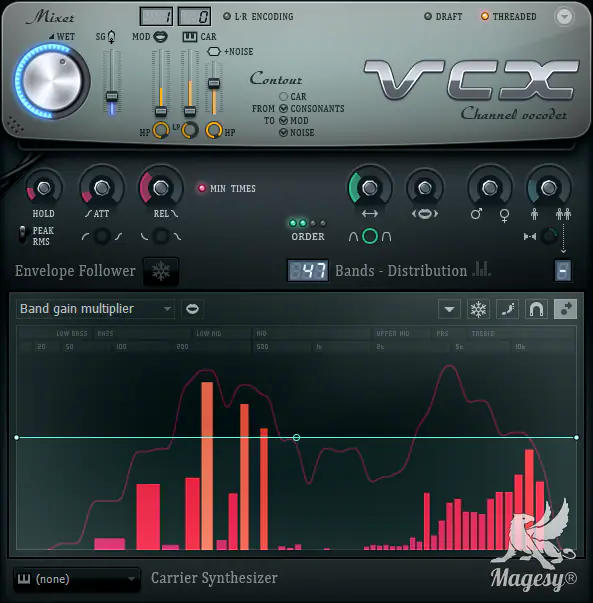Click the HP filter knob under NOISE fader
The height and width of the screenshot is (603, 593).
pyautogui.click(x=214, y=130)
